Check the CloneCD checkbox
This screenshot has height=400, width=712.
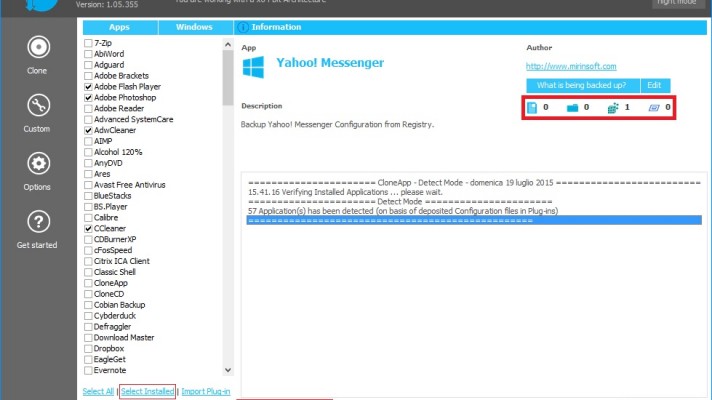click(88, 294)
